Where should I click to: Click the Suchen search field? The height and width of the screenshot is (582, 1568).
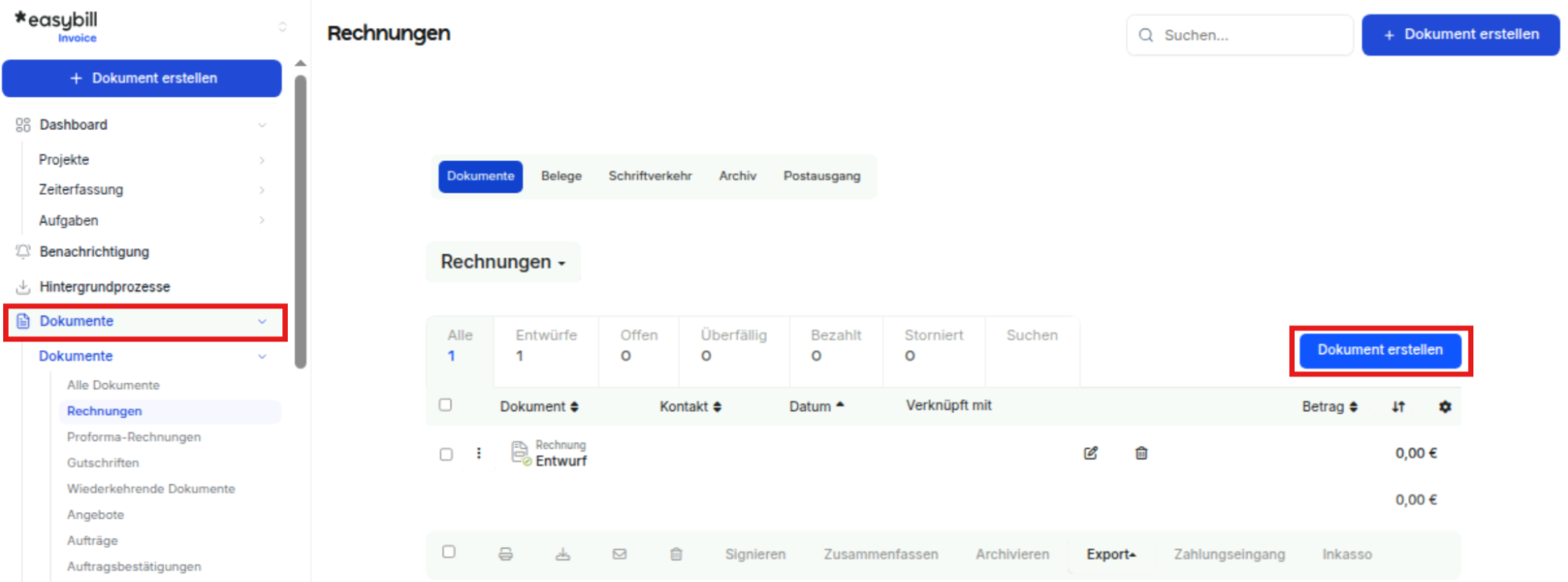click(x=1240, y=35)
